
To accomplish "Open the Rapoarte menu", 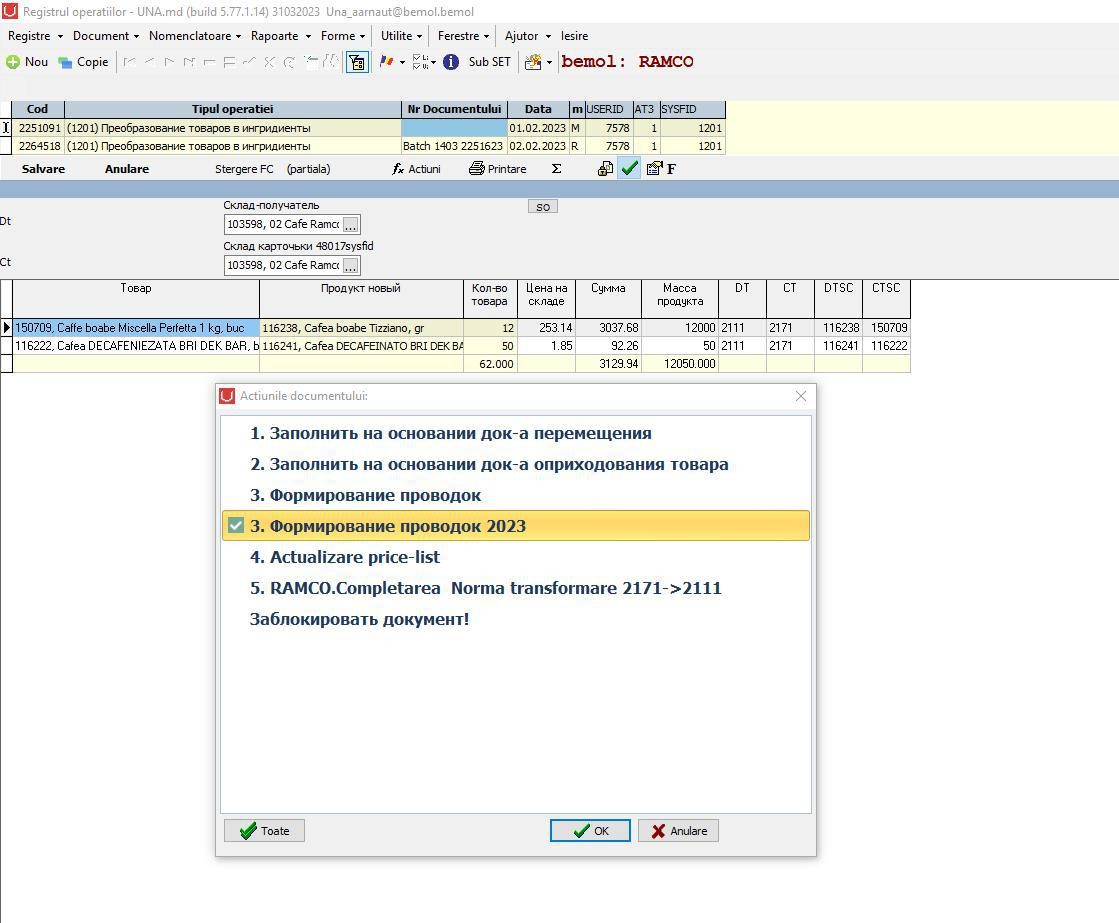I will point(280,36).
